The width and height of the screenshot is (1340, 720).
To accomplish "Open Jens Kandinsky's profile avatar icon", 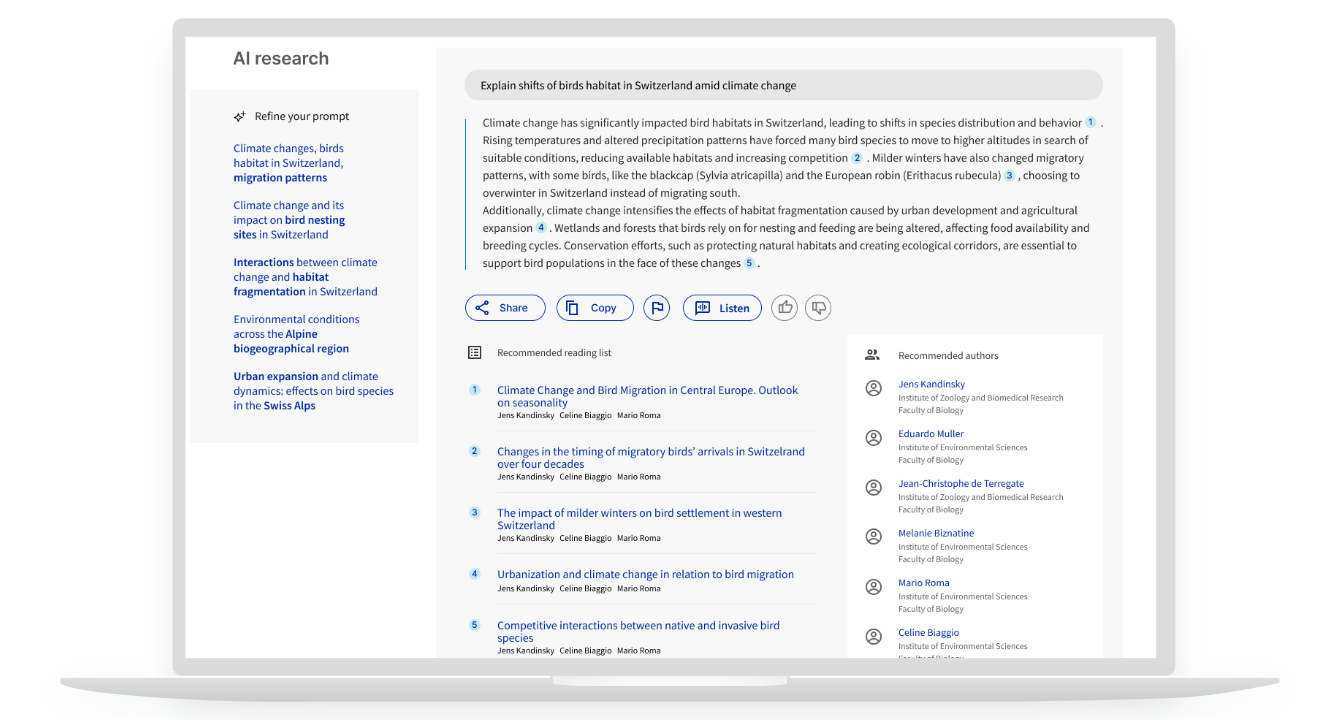I will pos(874,388).
